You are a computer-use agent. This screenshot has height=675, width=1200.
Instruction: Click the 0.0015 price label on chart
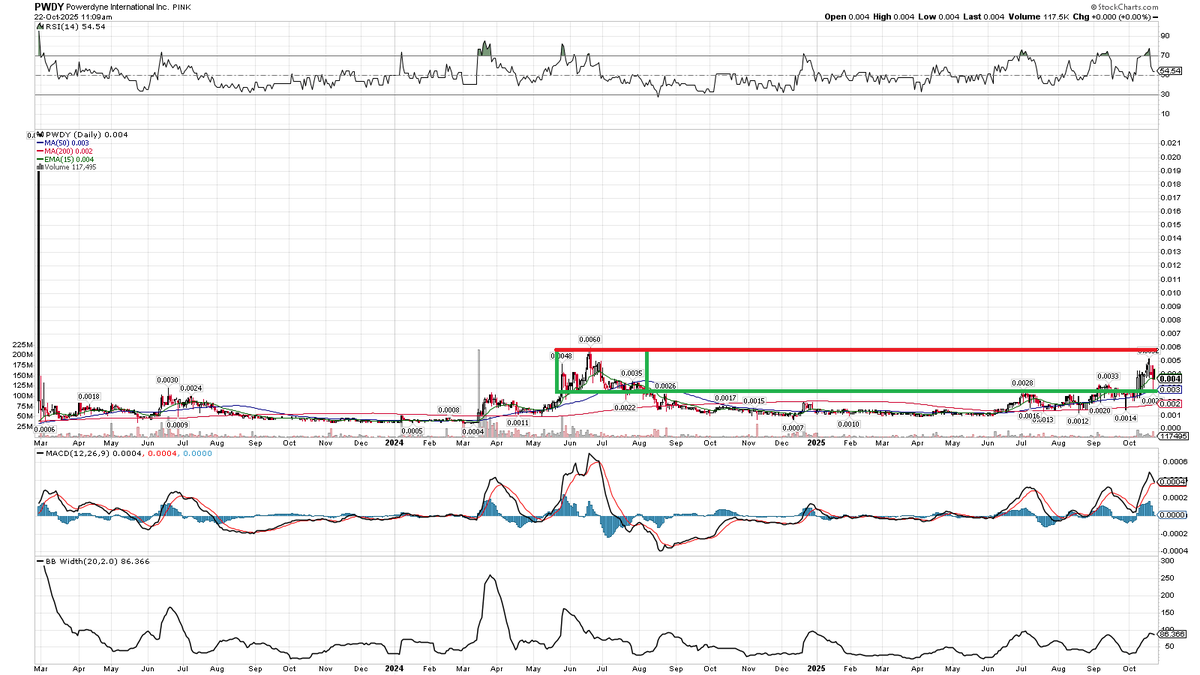coord(753,401)
